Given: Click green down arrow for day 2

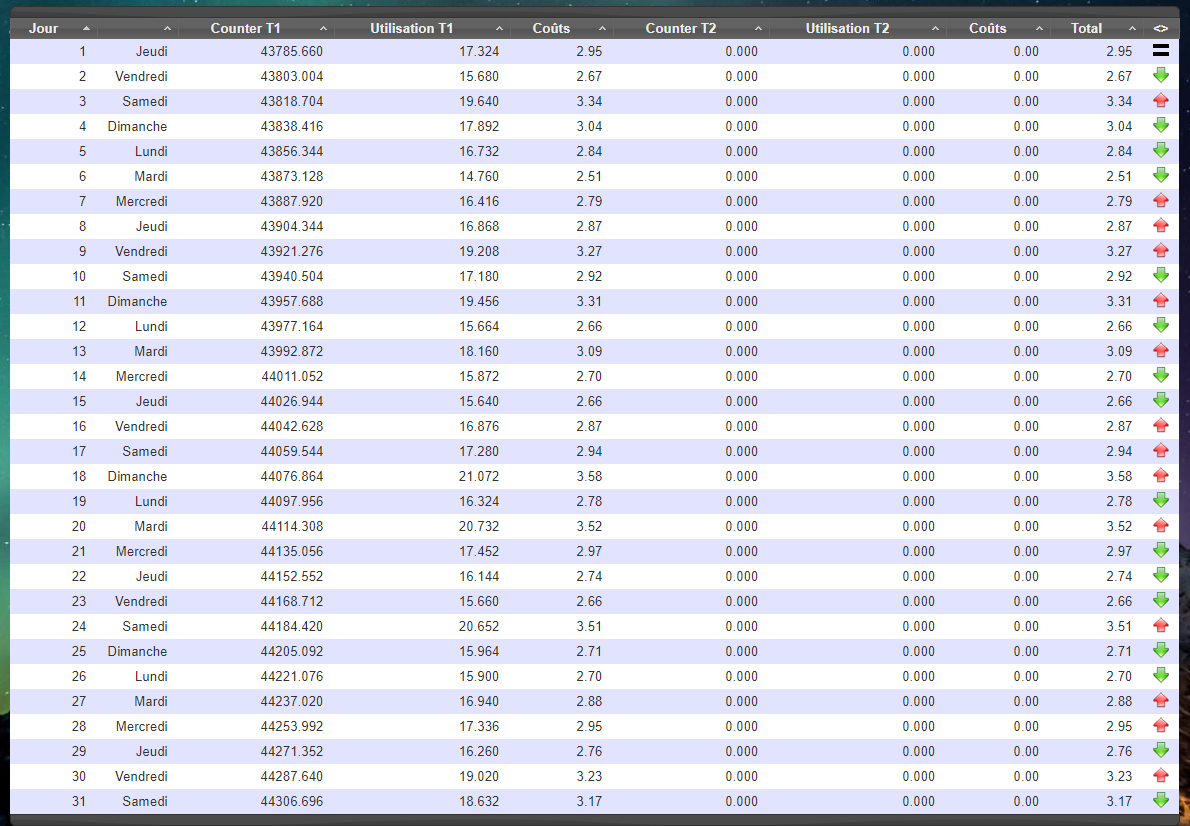Looking at the screenshot, I should [x=1160, y=75].
